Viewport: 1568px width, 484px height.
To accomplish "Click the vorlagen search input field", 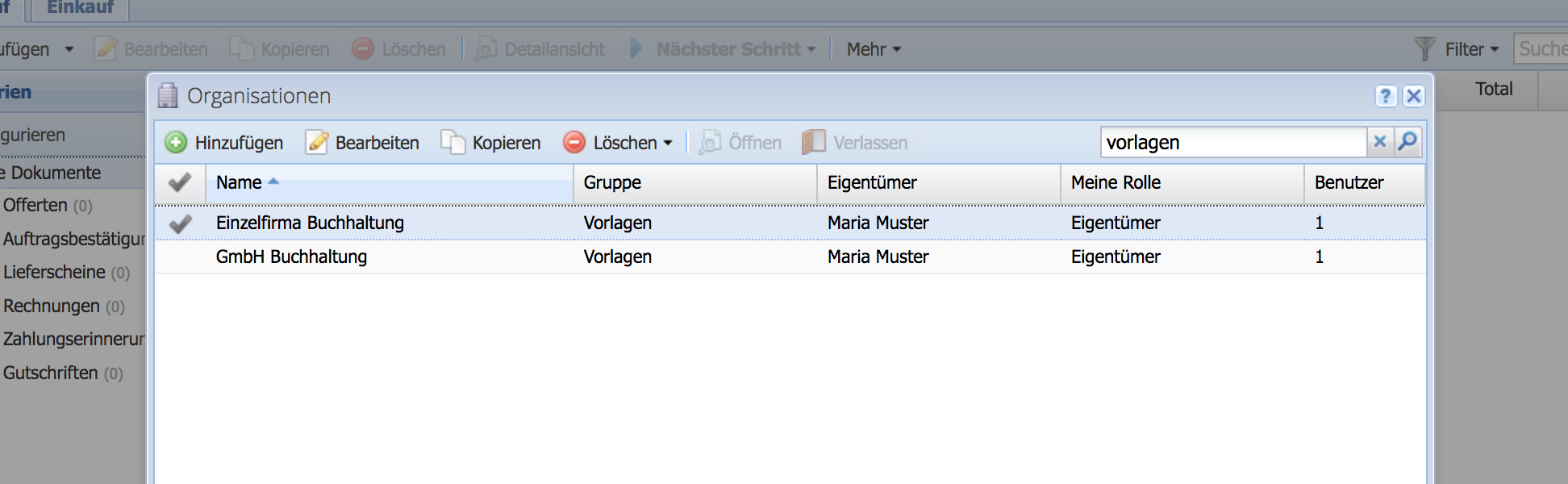I will coord(1232,143).
